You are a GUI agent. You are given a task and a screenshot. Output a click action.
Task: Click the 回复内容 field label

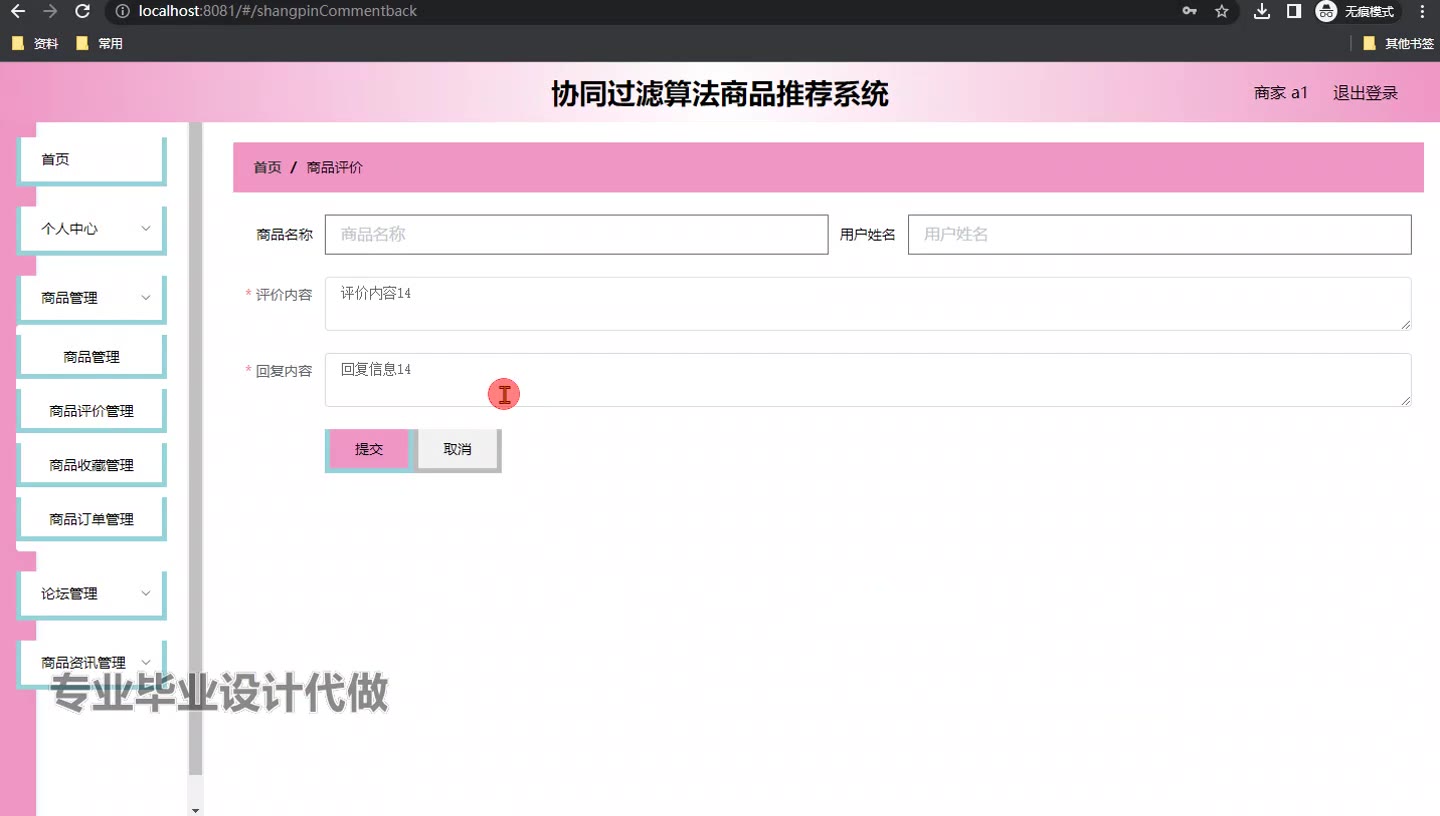pyautogui.click(x=284, y=371)
